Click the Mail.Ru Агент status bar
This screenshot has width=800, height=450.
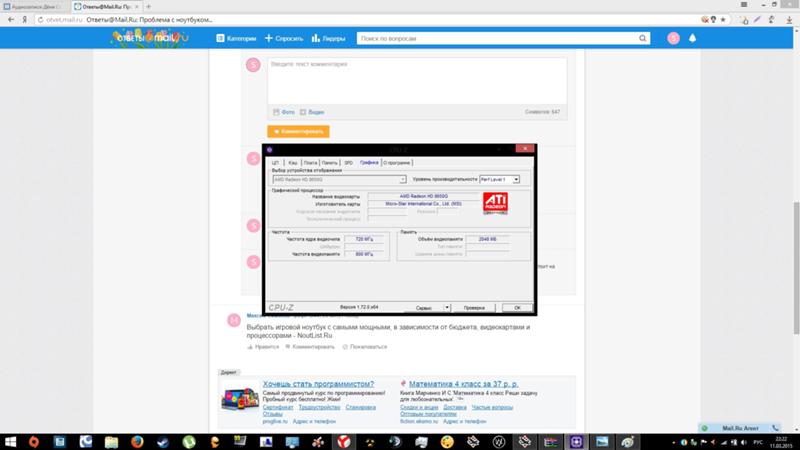tap(740, 428)
